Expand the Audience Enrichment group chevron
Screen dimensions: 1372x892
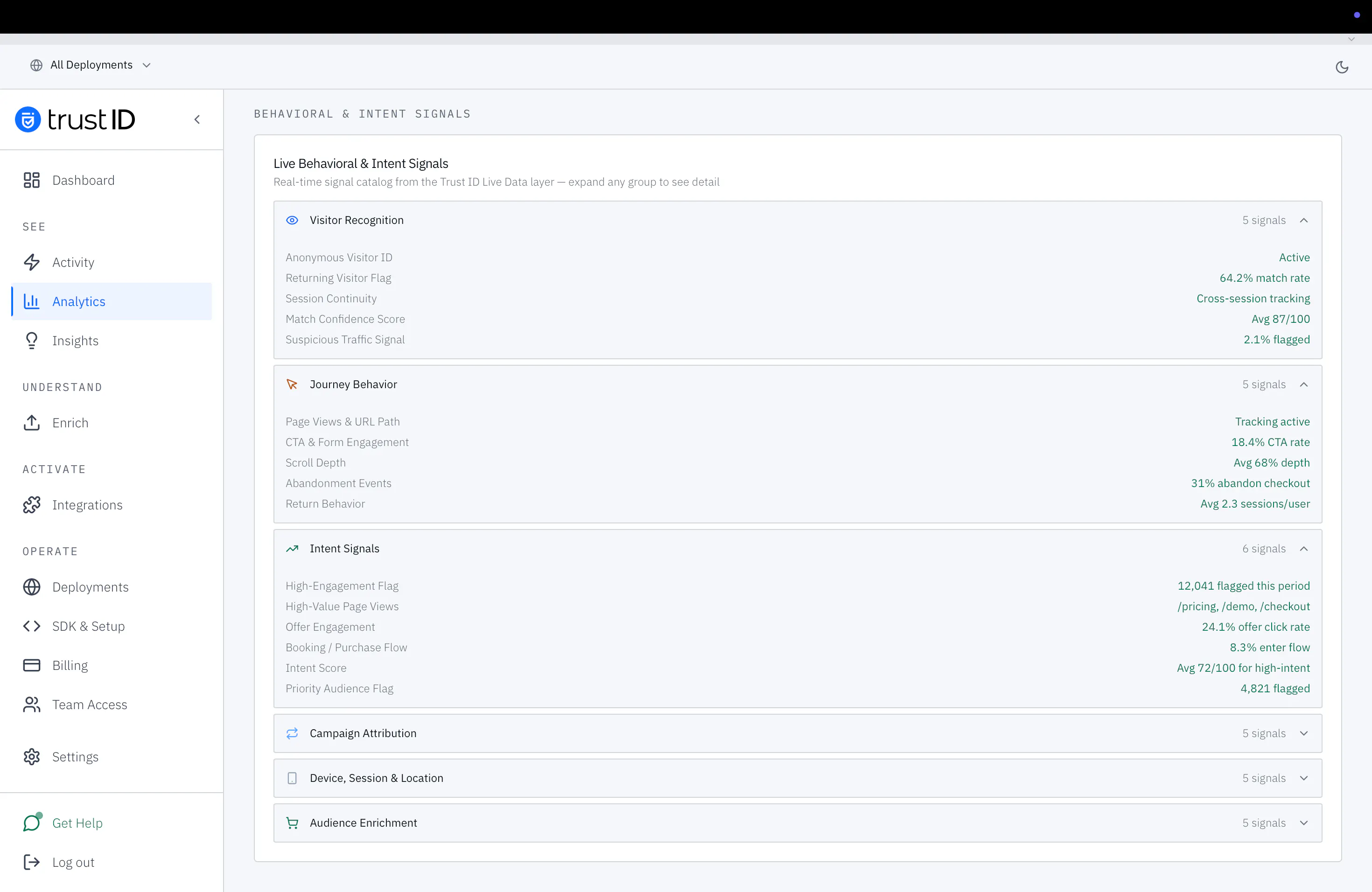(1304, 823)
